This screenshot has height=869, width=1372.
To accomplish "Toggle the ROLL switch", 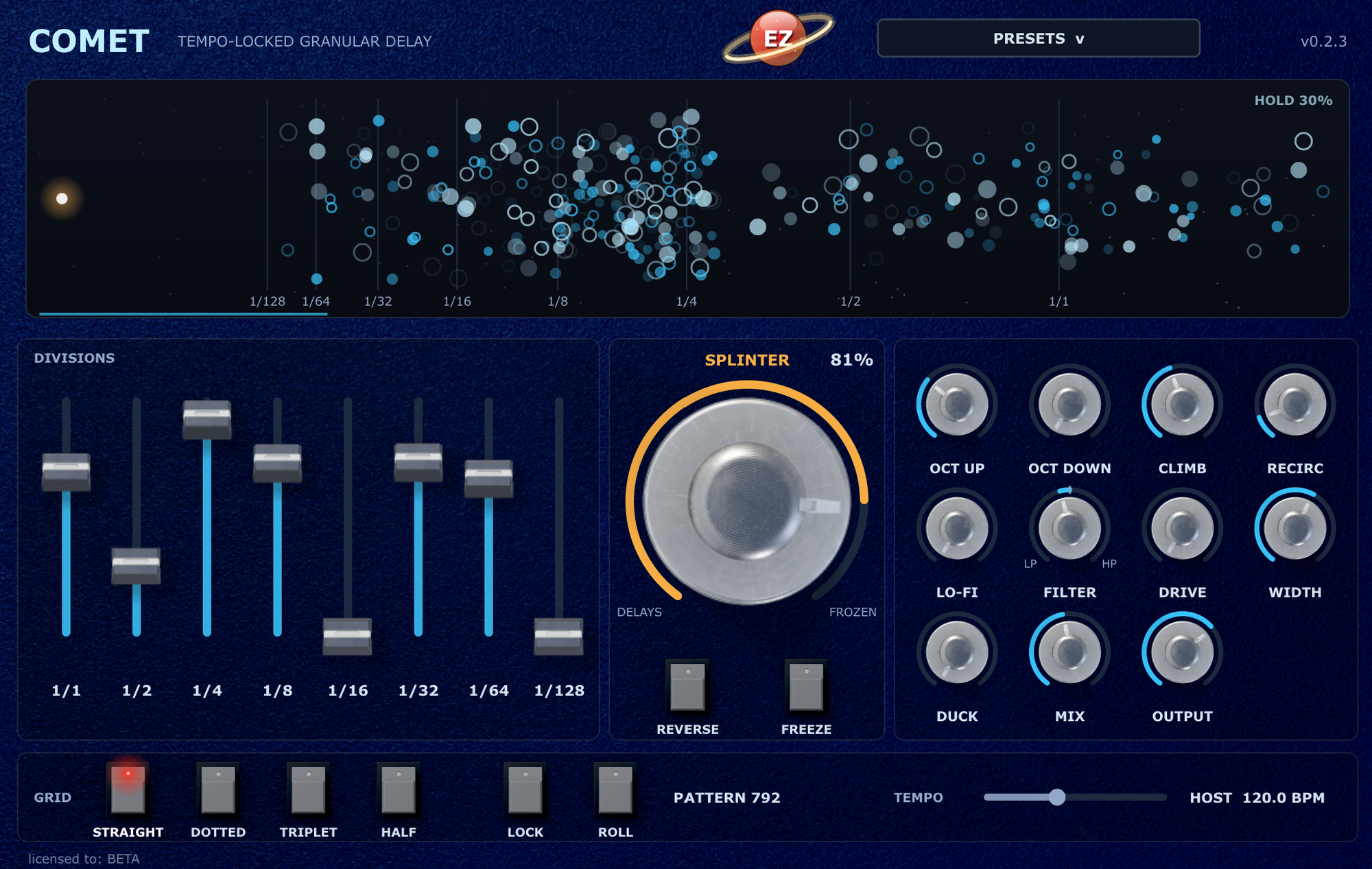I will point(615,789).
